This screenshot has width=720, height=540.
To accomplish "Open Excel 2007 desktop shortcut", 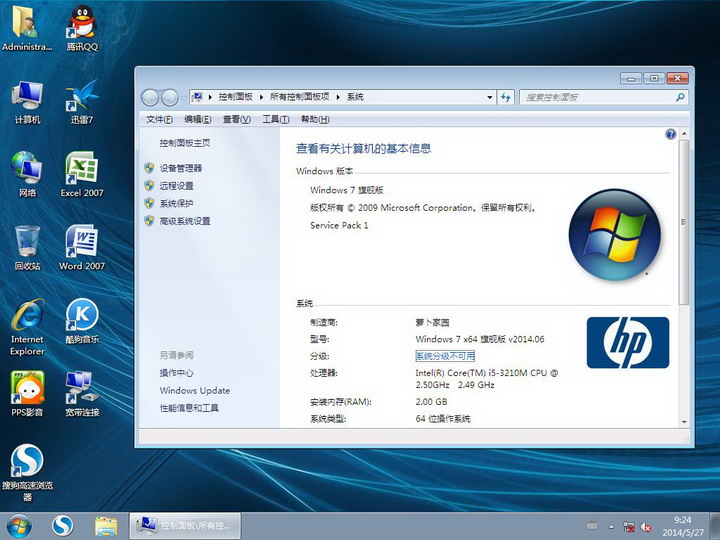I will point(82,170).
